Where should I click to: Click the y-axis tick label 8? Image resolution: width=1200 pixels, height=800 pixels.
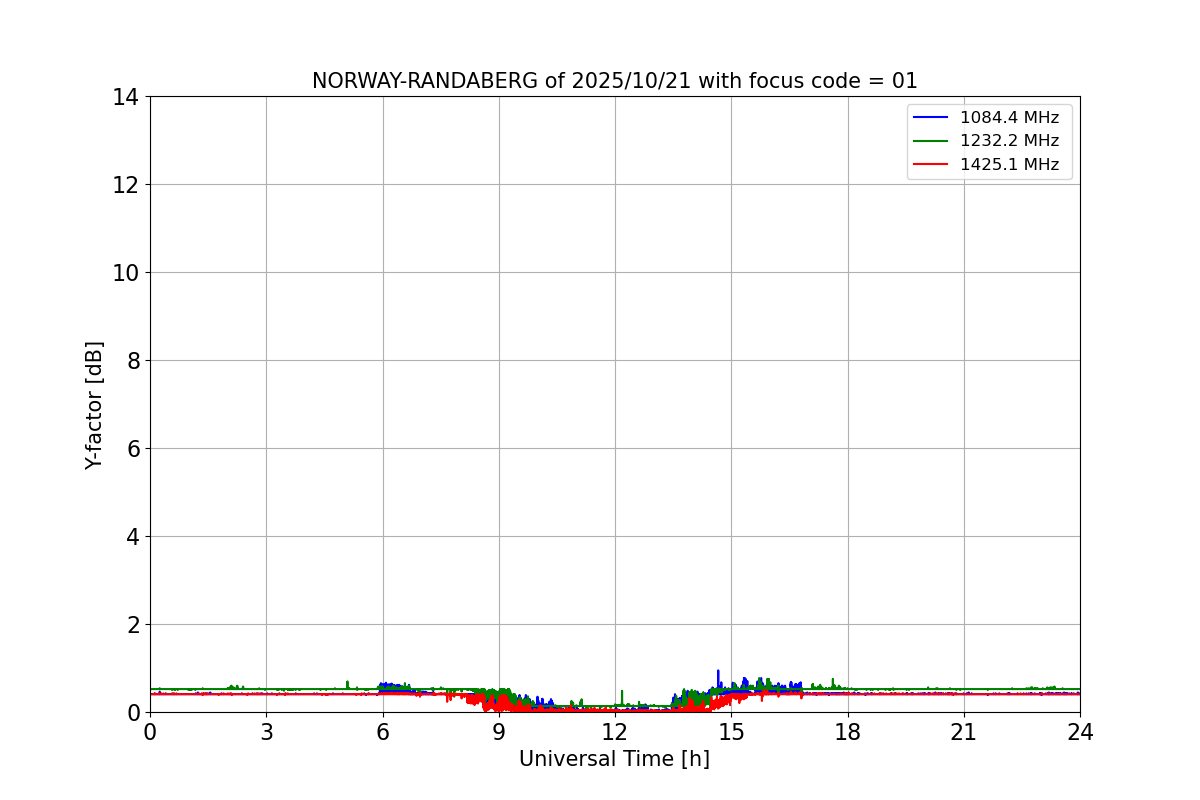(133, 361)
